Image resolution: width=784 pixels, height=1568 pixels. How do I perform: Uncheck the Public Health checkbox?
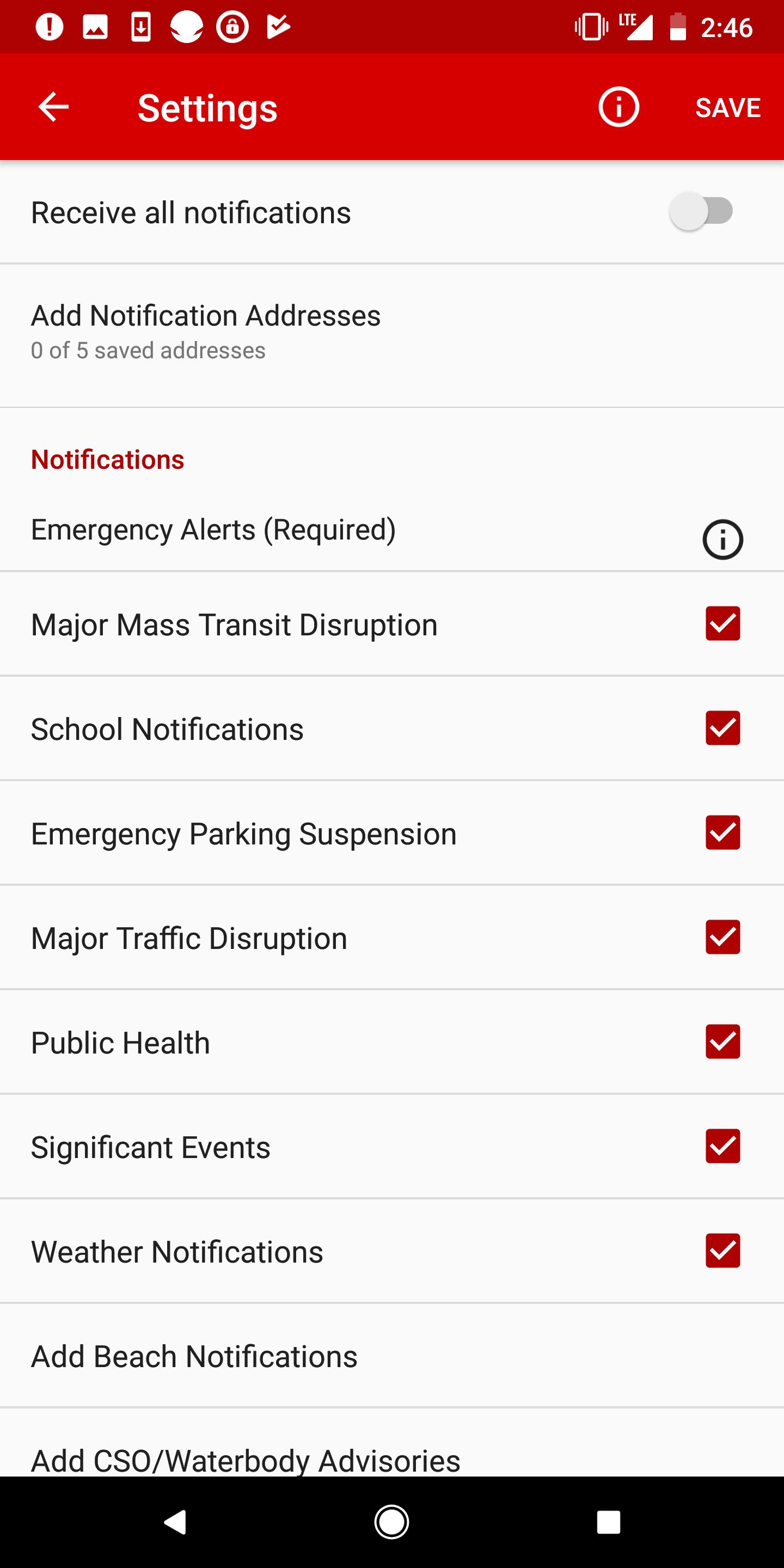pyautogui.click(x=722, y=1042)
